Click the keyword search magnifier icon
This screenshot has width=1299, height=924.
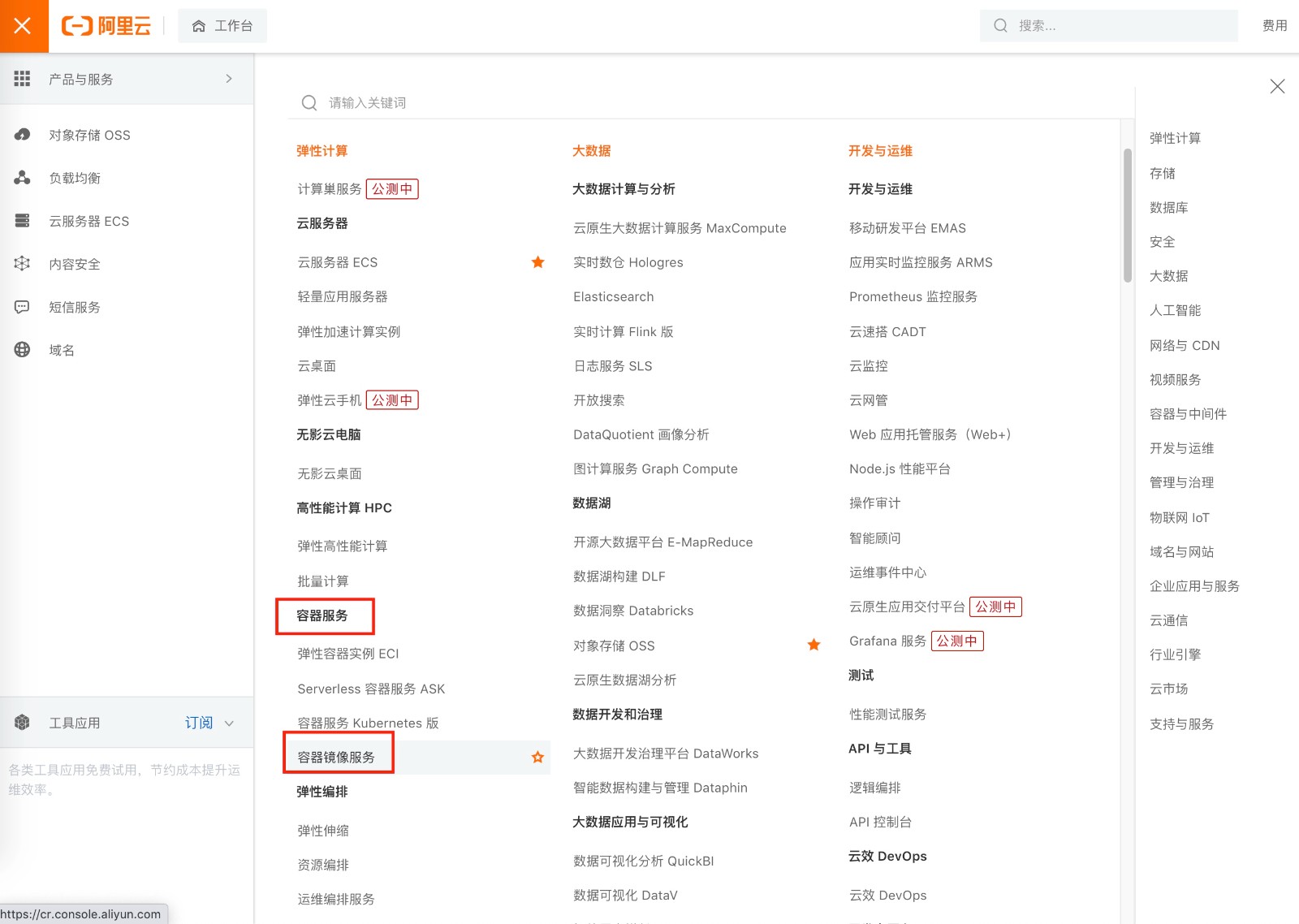[309, 102]
